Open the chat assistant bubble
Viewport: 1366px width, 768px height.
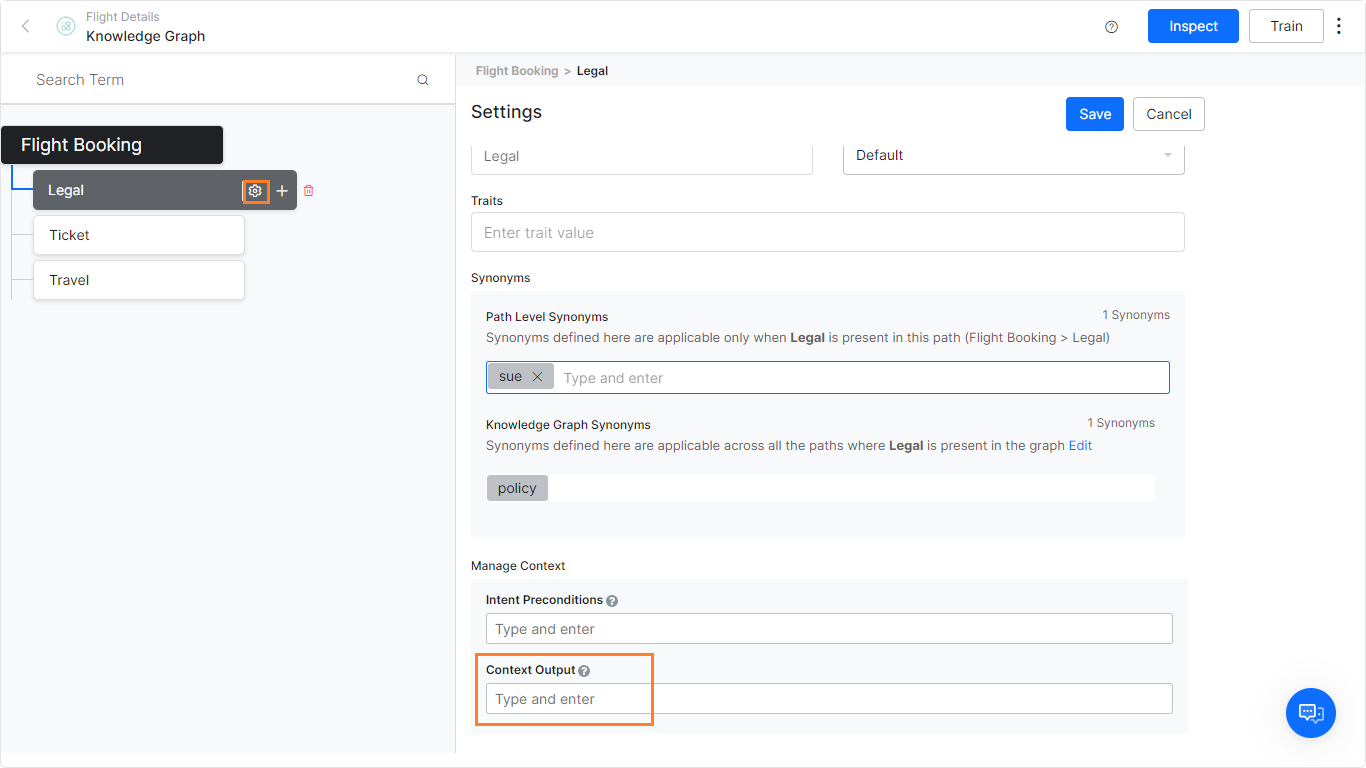tap(1310, 713)
